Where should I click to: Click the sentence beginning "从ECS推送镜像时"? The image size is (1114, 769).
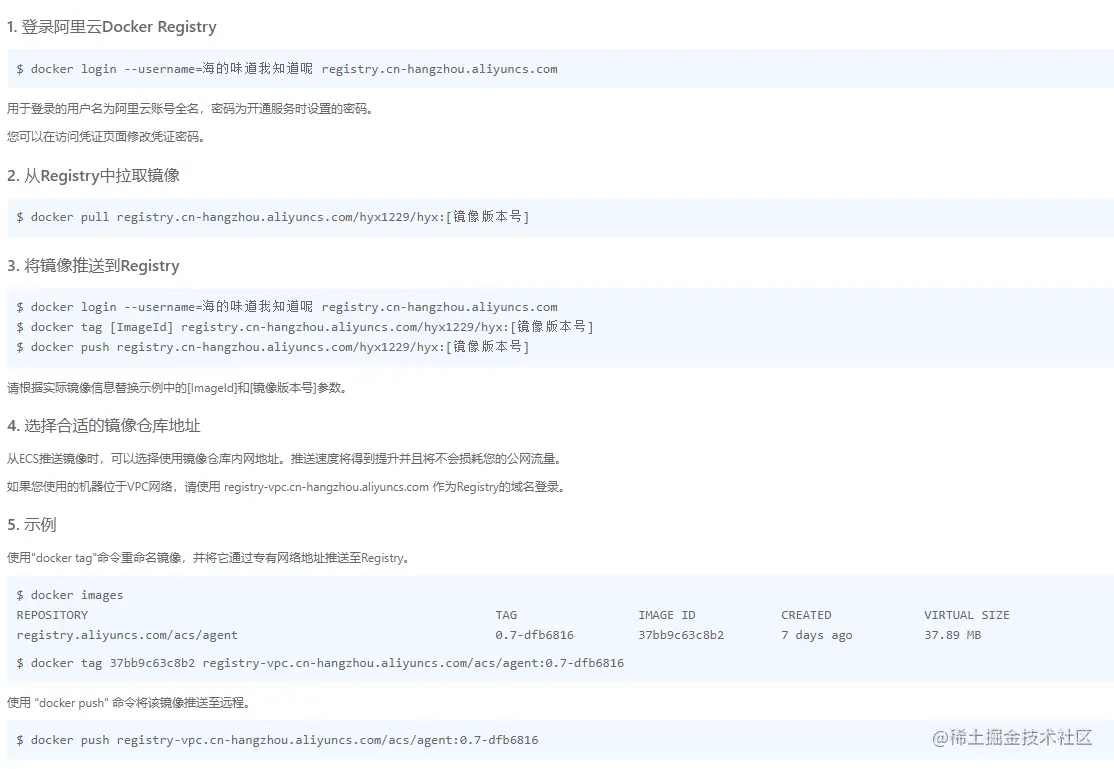tap(286, 459)
